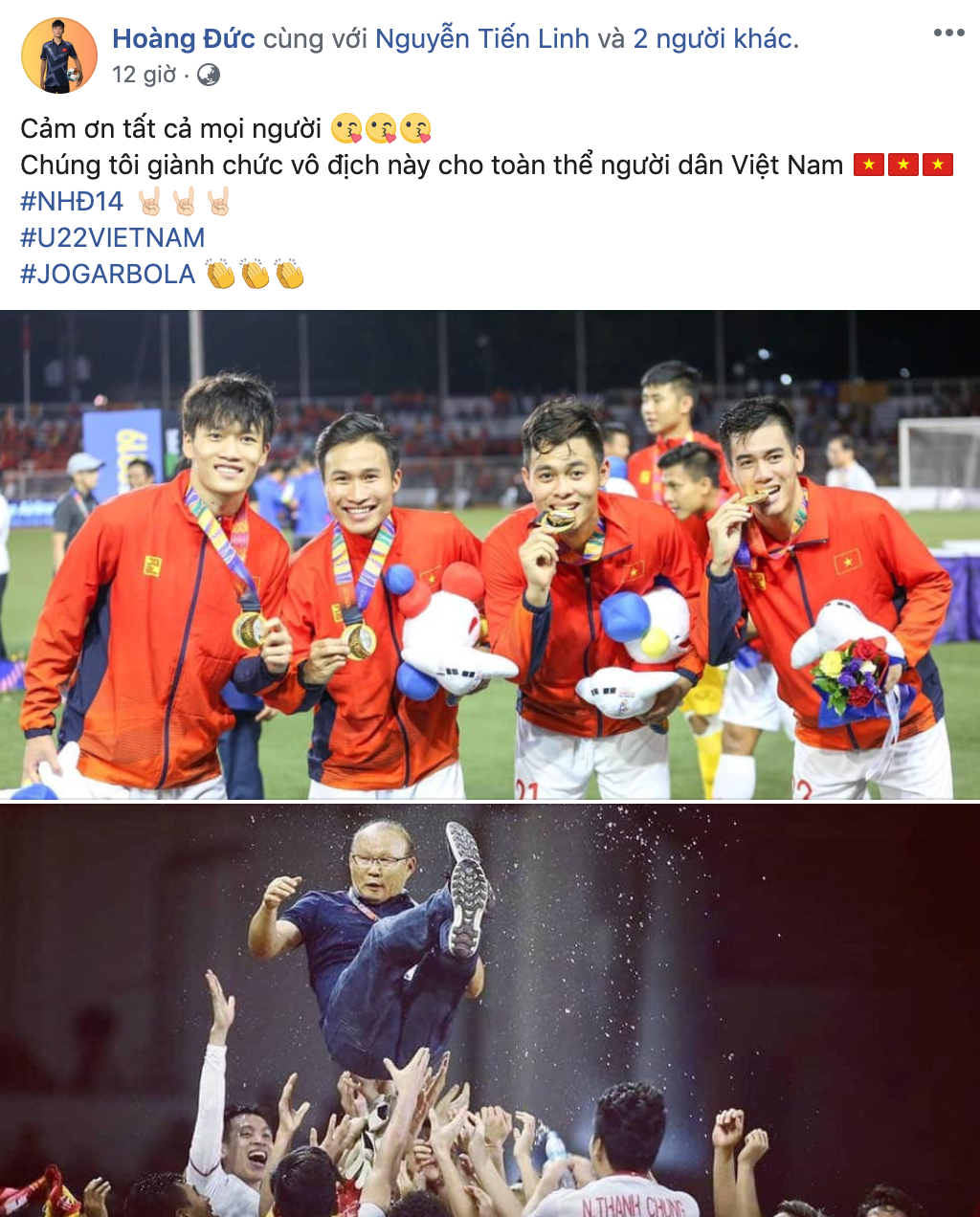Open Nguyễn Tiến Linh profile link

[x=482, y=38]
